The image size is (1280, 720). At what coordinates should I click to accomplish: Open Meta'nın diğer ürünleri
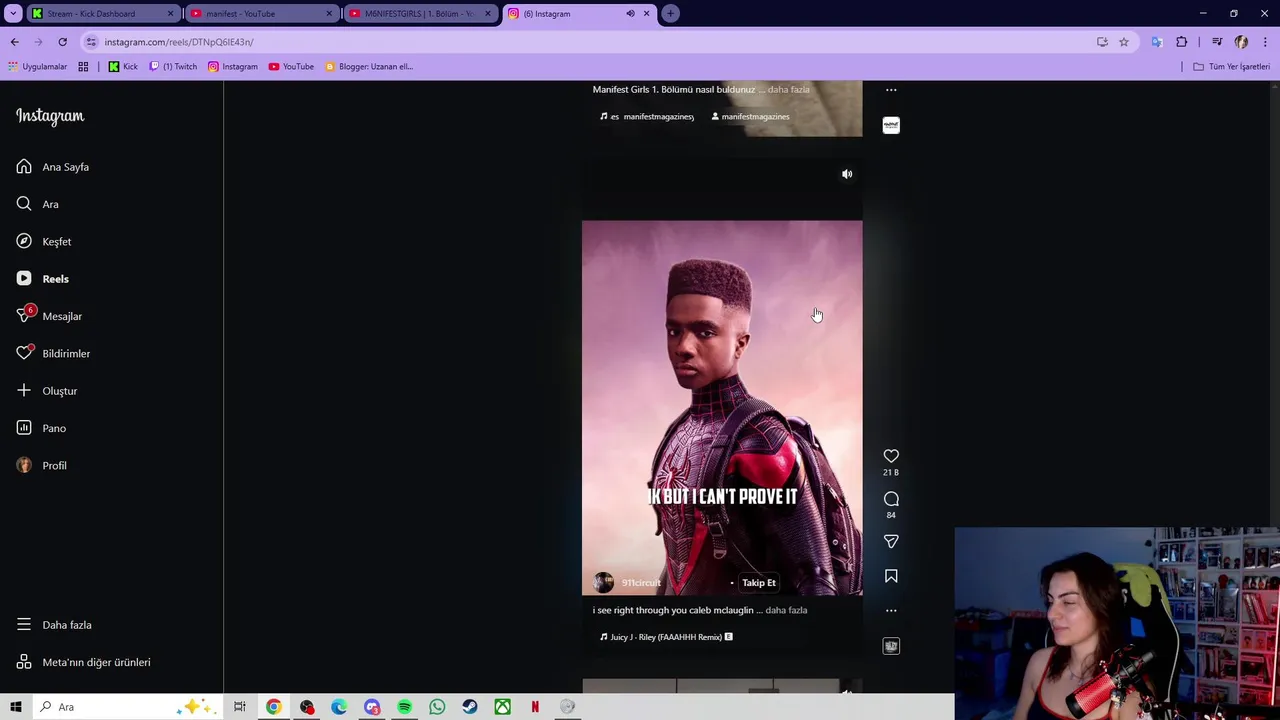(x=84, y=662)
